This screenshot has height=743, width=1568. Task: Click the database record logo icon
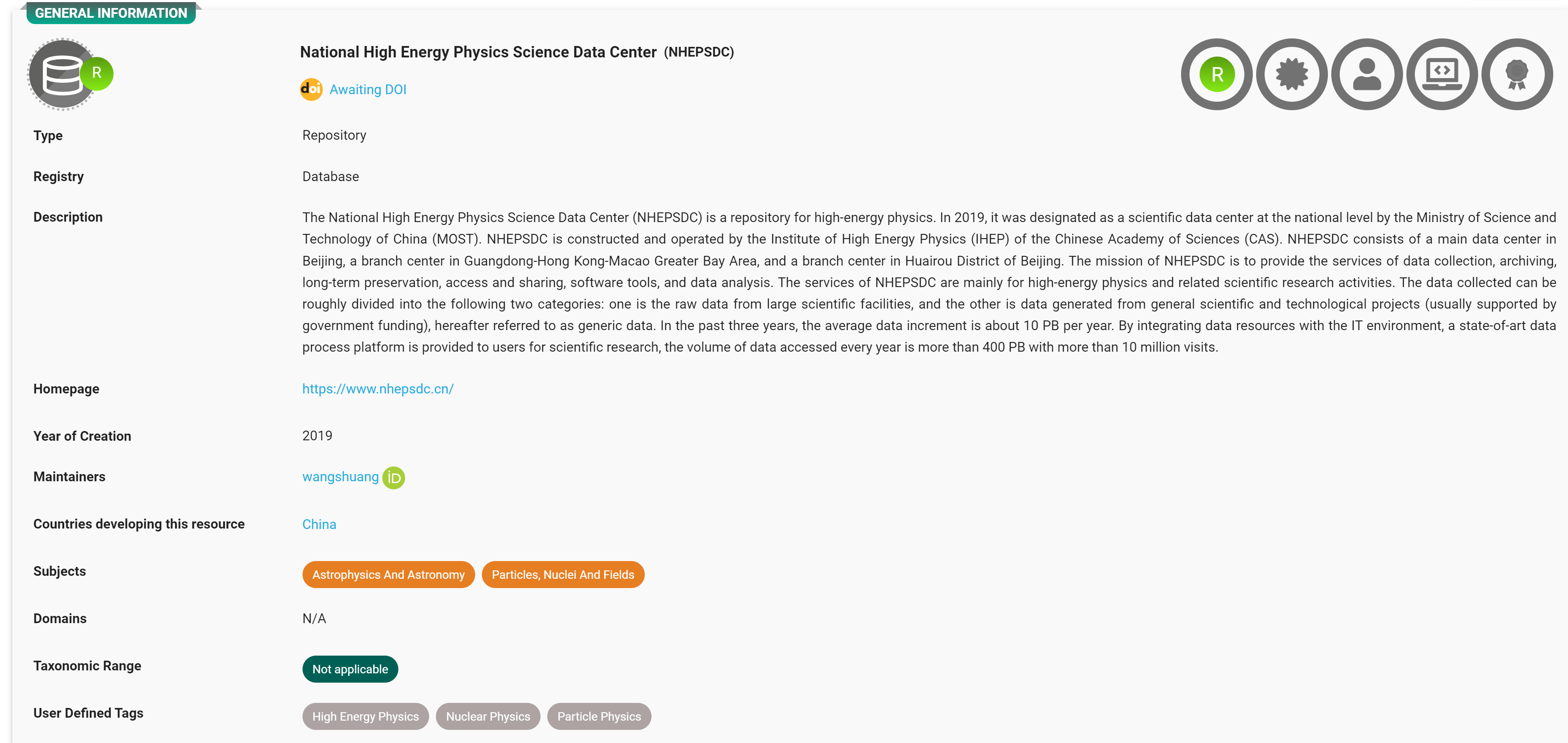click(63, 74)
